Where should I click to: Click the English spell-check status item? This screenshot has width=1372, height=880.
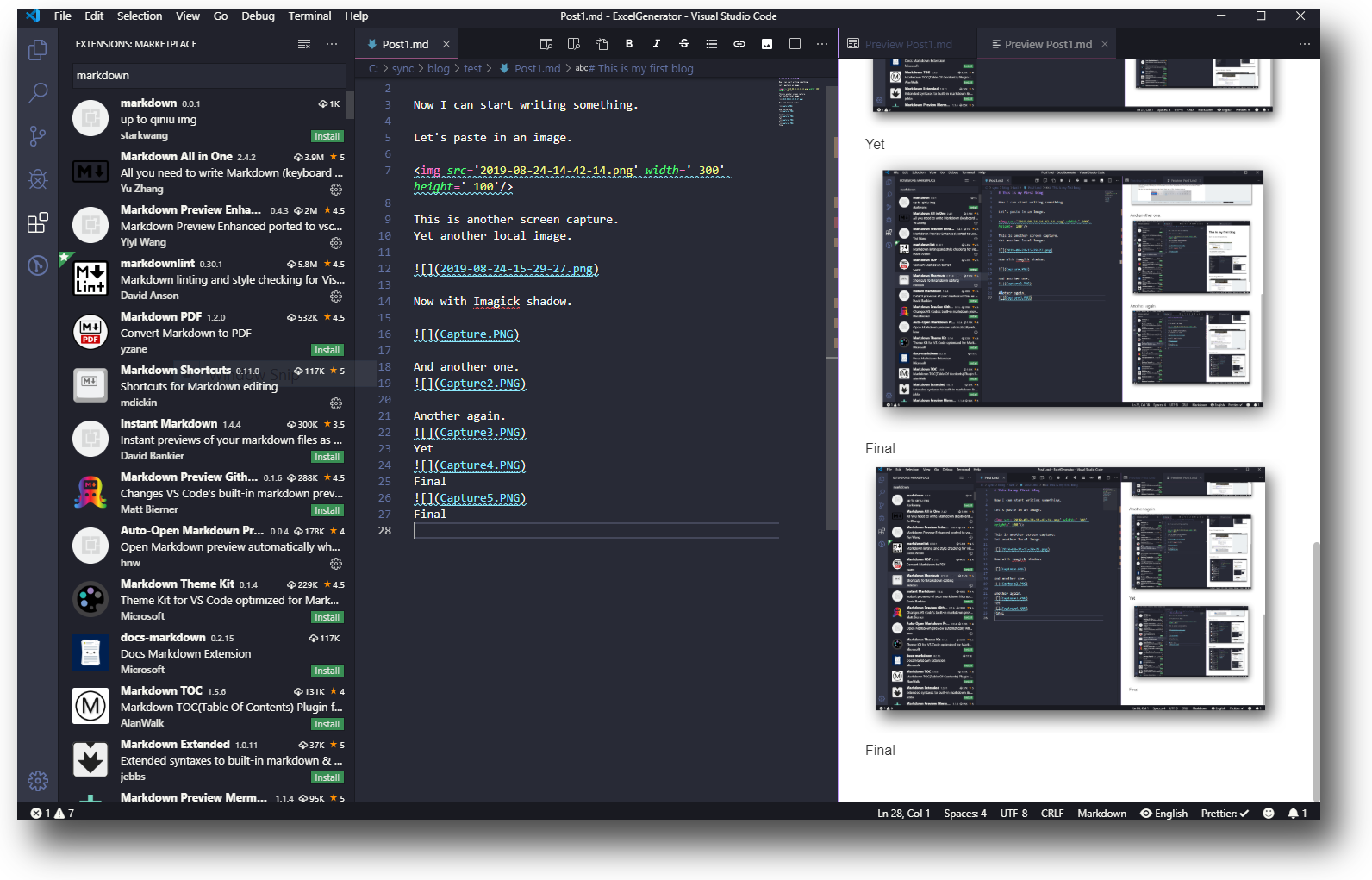point(1163,813)
